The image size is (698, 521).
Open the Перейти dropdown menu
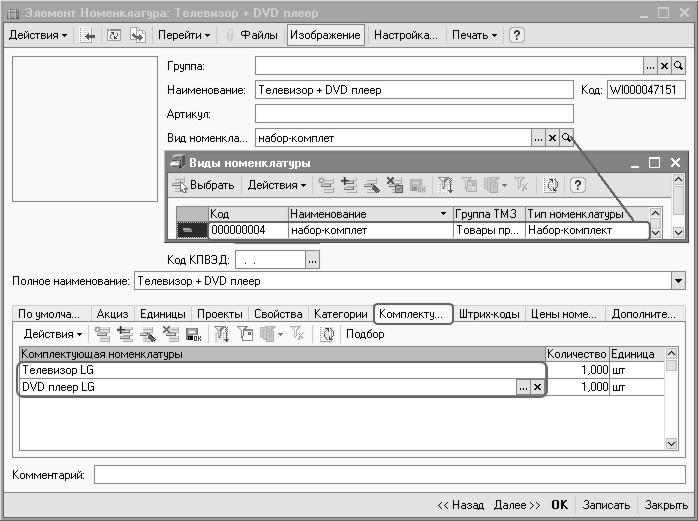tap(184, 35)
